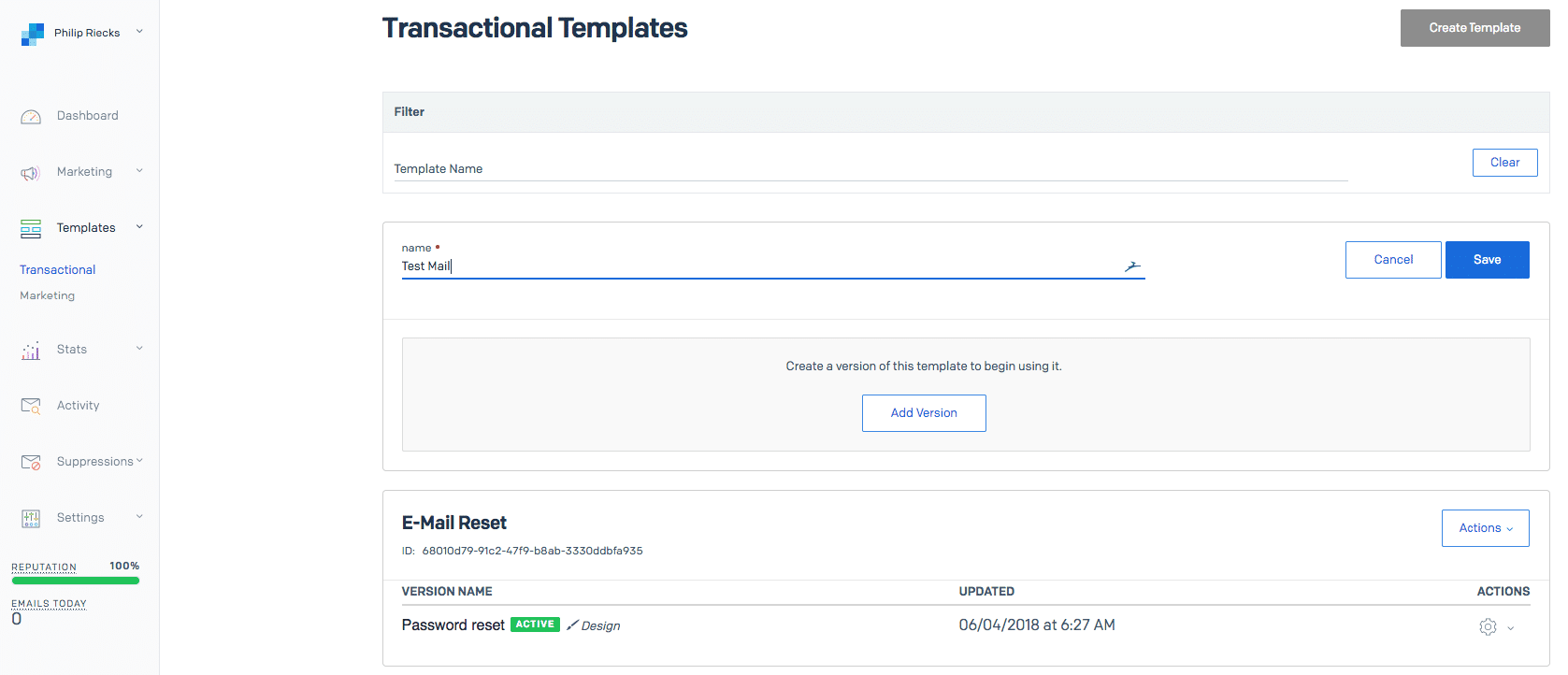Click the Settings sliders icon
This screenshot has width=1568, height=675.
click(x=31, y=518)
